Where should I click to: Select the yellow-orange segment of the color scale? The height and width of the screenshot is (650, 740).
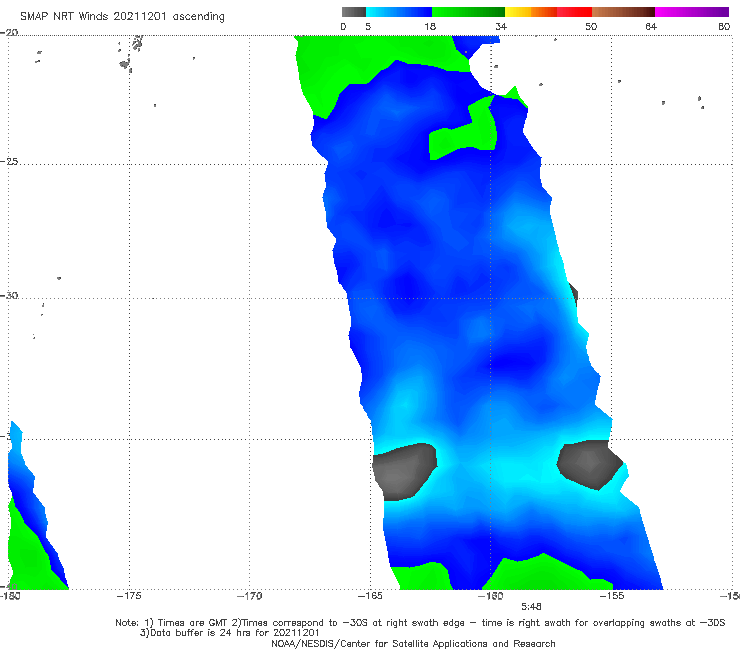(530, 12)
